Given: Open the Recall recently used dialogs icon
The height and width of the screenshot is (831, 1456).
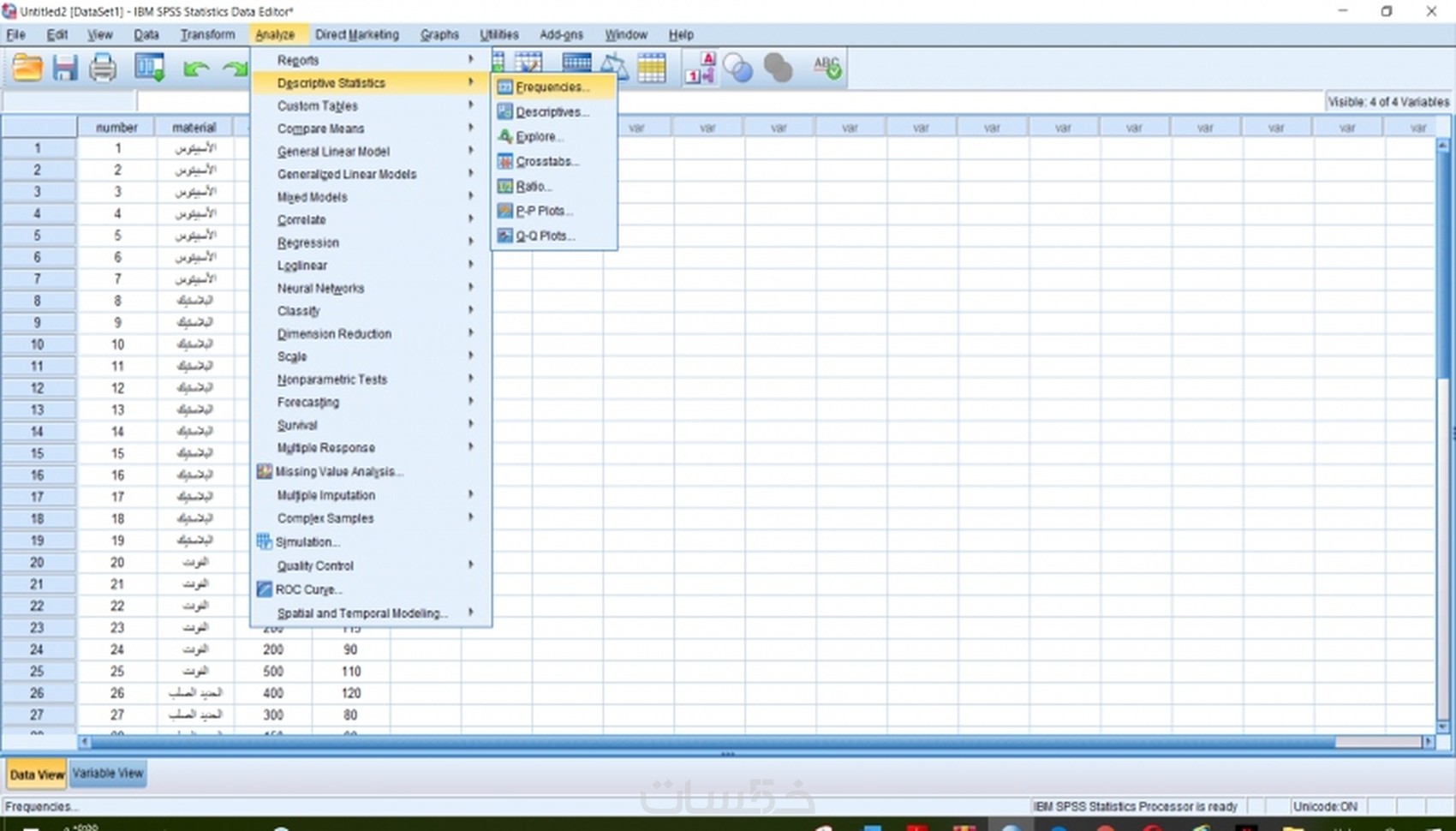Looking at the screenshot, I should (x=150, y=68).
